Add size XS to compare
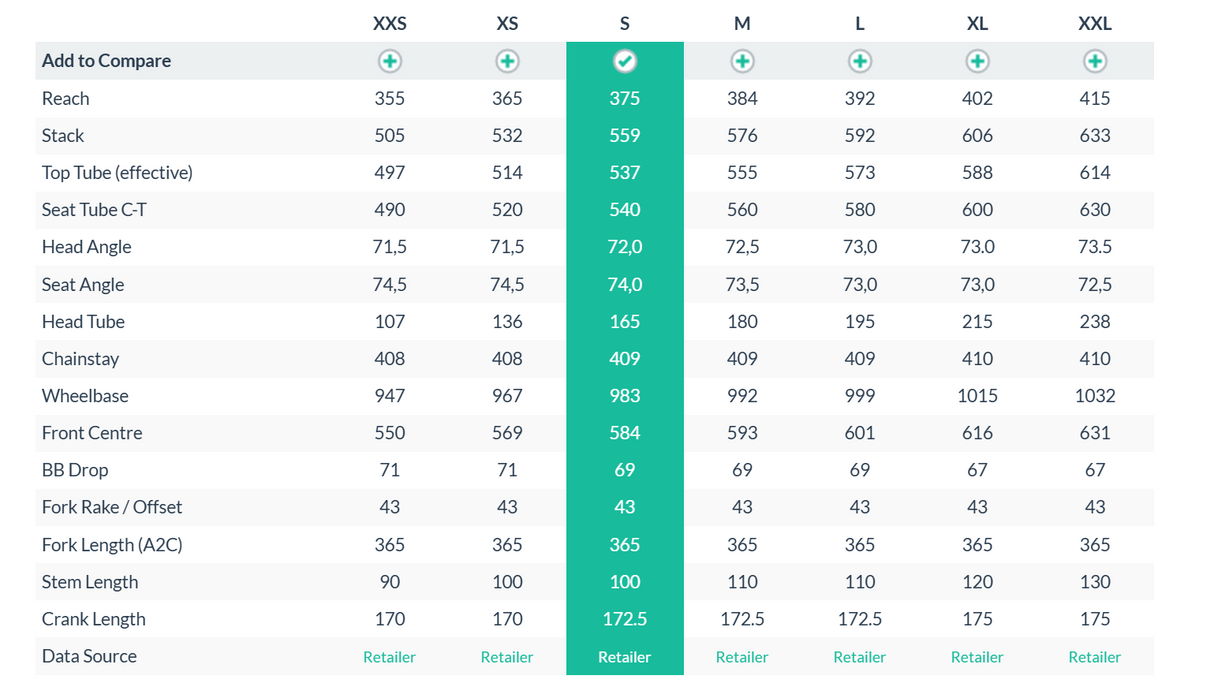Image resolution: width=1214 pixels, height=683 pixels. pyautogui.click(x=507, y=61)
